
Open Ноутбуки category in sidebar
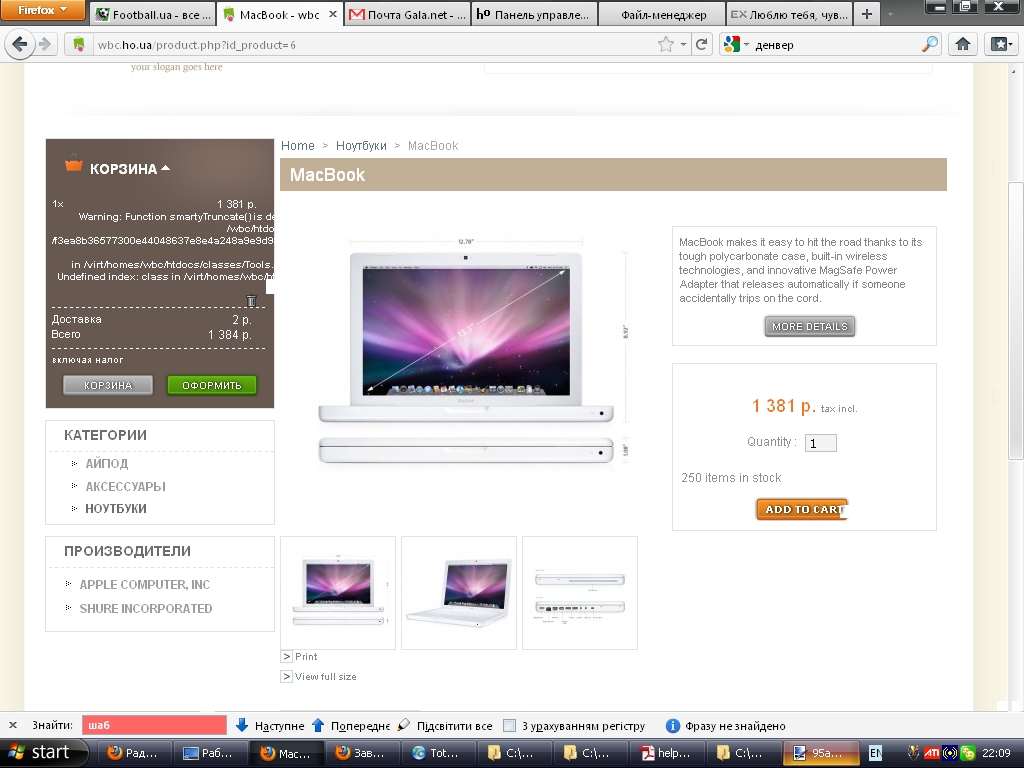[116, 509]
